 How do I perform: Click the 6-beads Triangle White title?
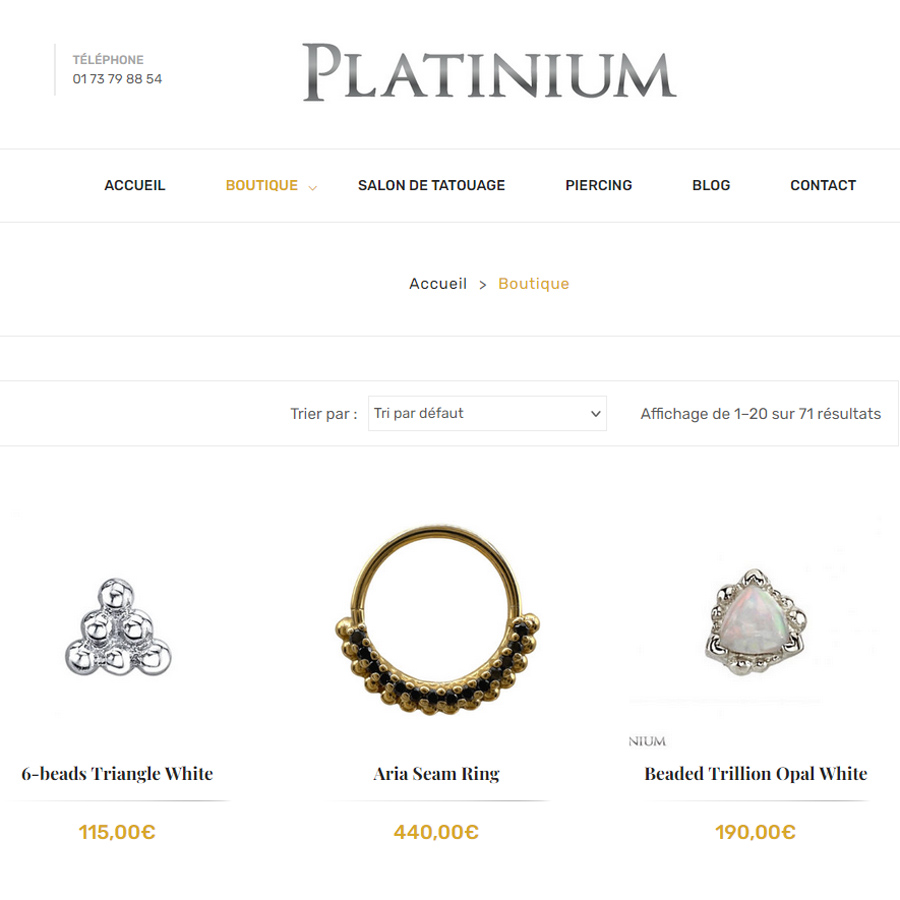[117, 774]
